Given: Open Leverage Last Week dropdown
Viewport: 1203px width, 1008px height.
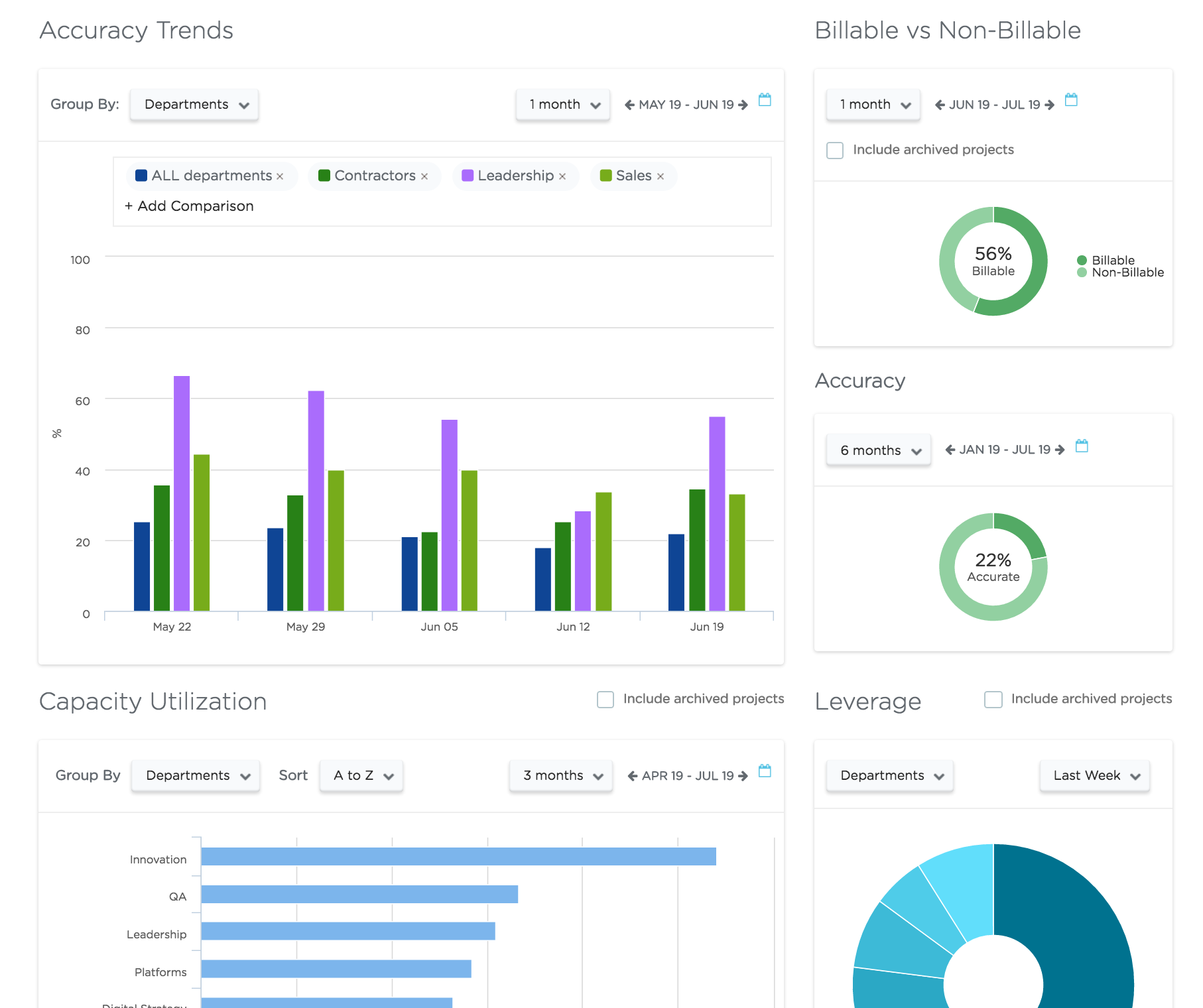Looking at the screenshot, I should click(1095, 776).
